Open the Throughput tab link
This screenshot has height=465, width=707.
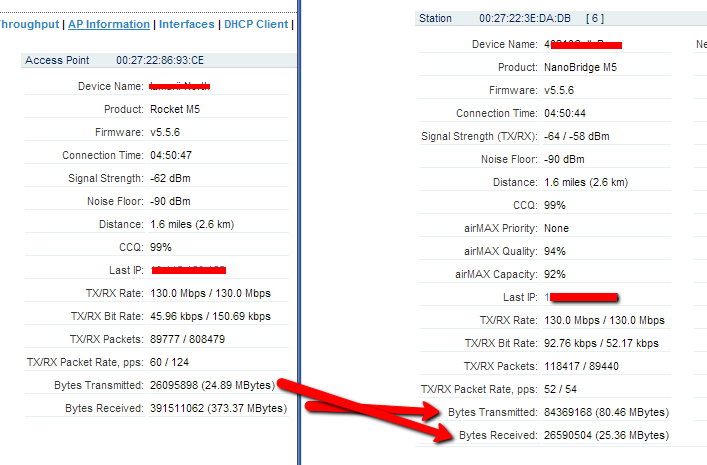[x=28, y=24]
